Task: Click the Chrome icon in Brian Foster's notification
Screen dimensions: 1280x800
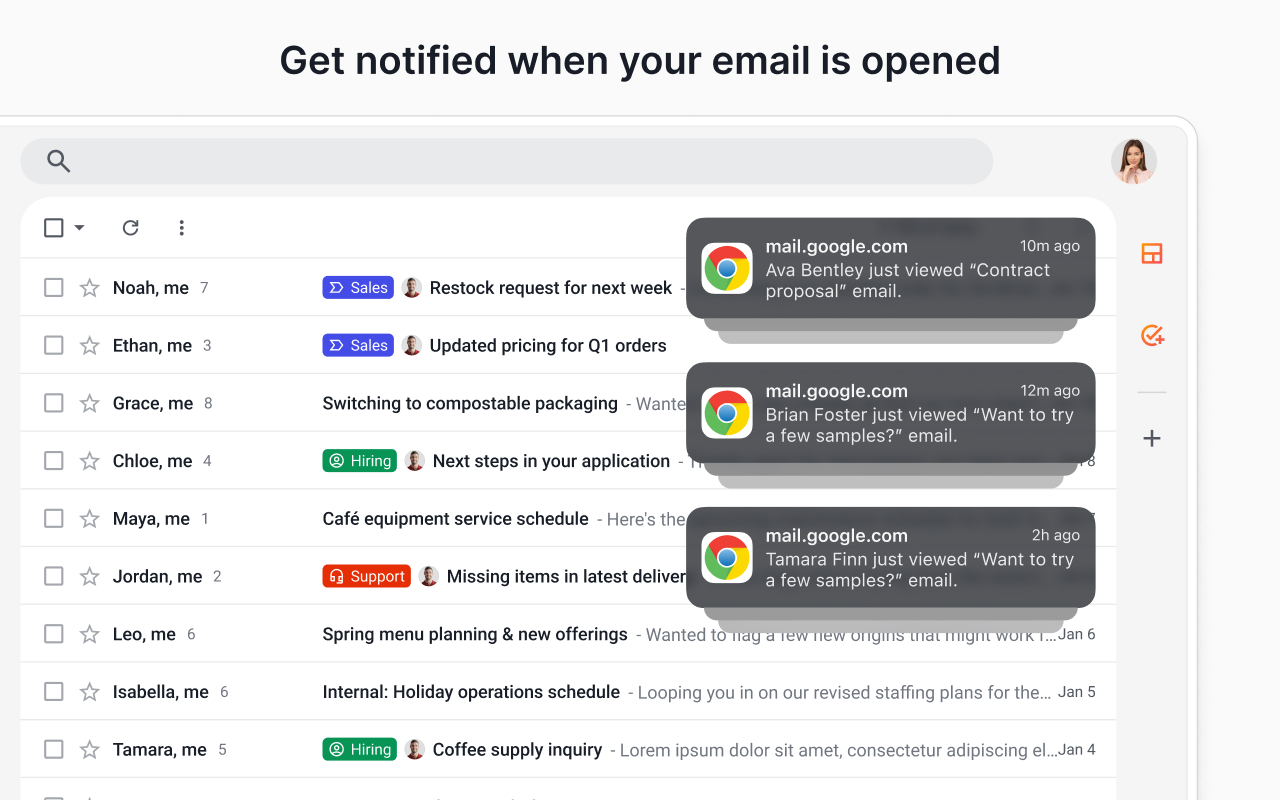Action: click(727, 413)
